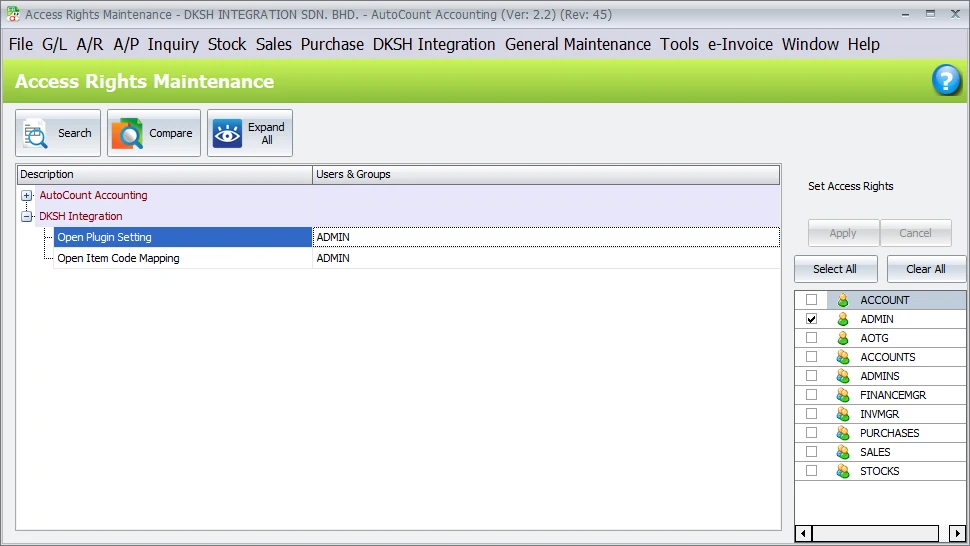
Task: Select the Open Plugin Setting row
Action: tap(182, 237)
